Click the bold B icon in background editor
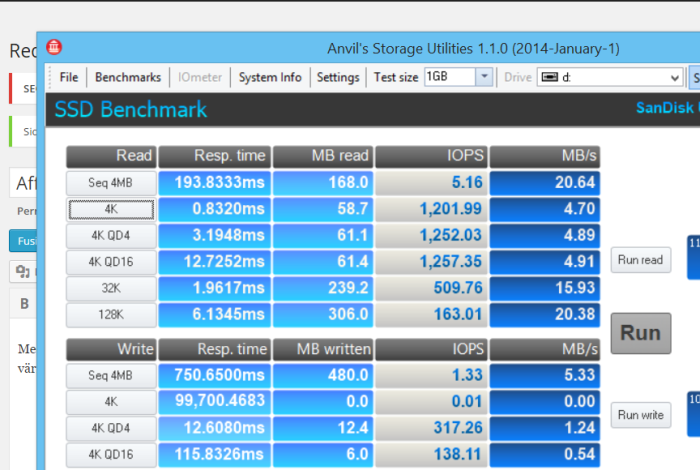The image size is (700, 470). coord(25,303)
